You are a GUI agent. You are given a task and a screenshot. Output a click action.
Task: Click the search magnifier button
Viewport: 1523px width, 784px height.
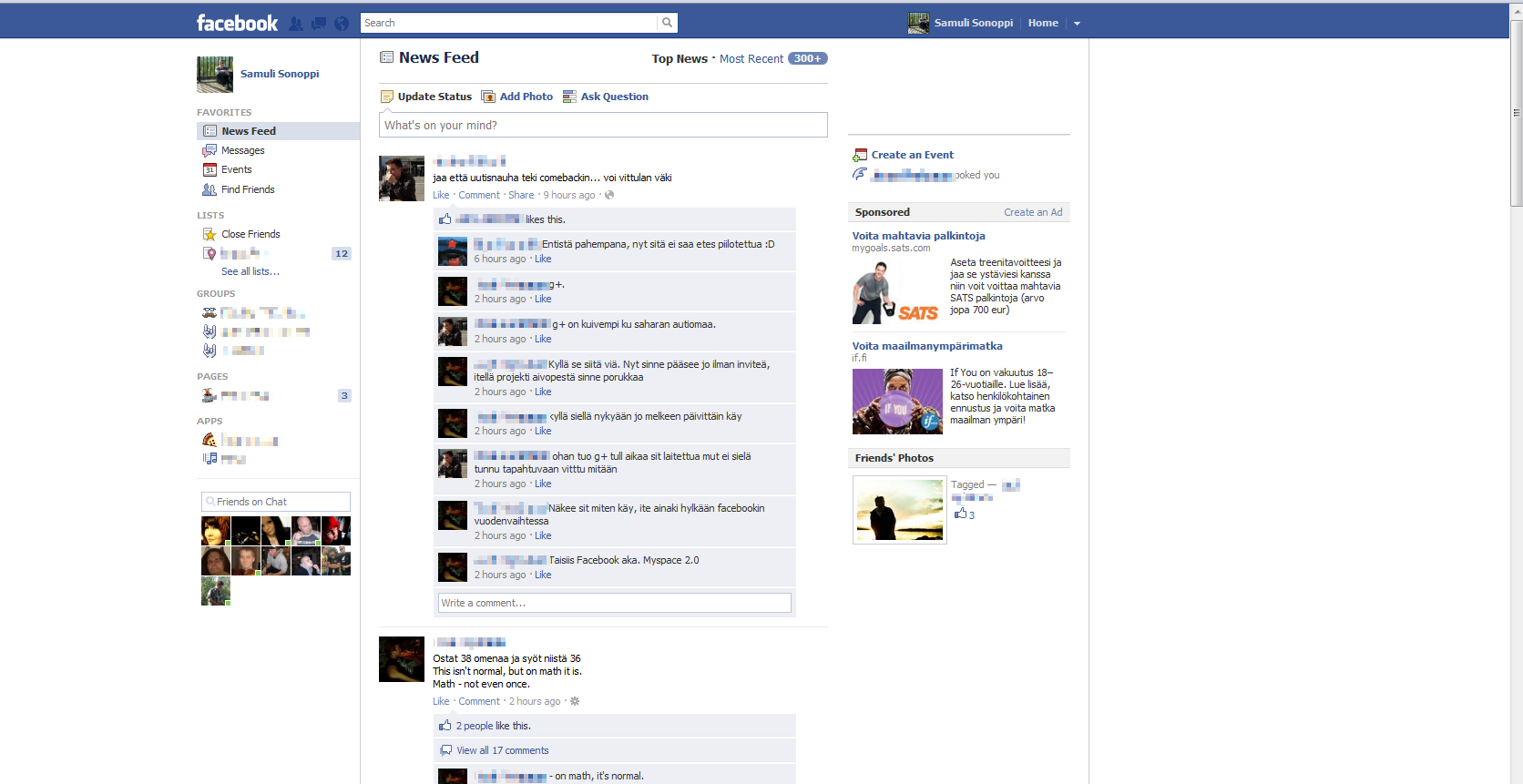click(667, 23)
